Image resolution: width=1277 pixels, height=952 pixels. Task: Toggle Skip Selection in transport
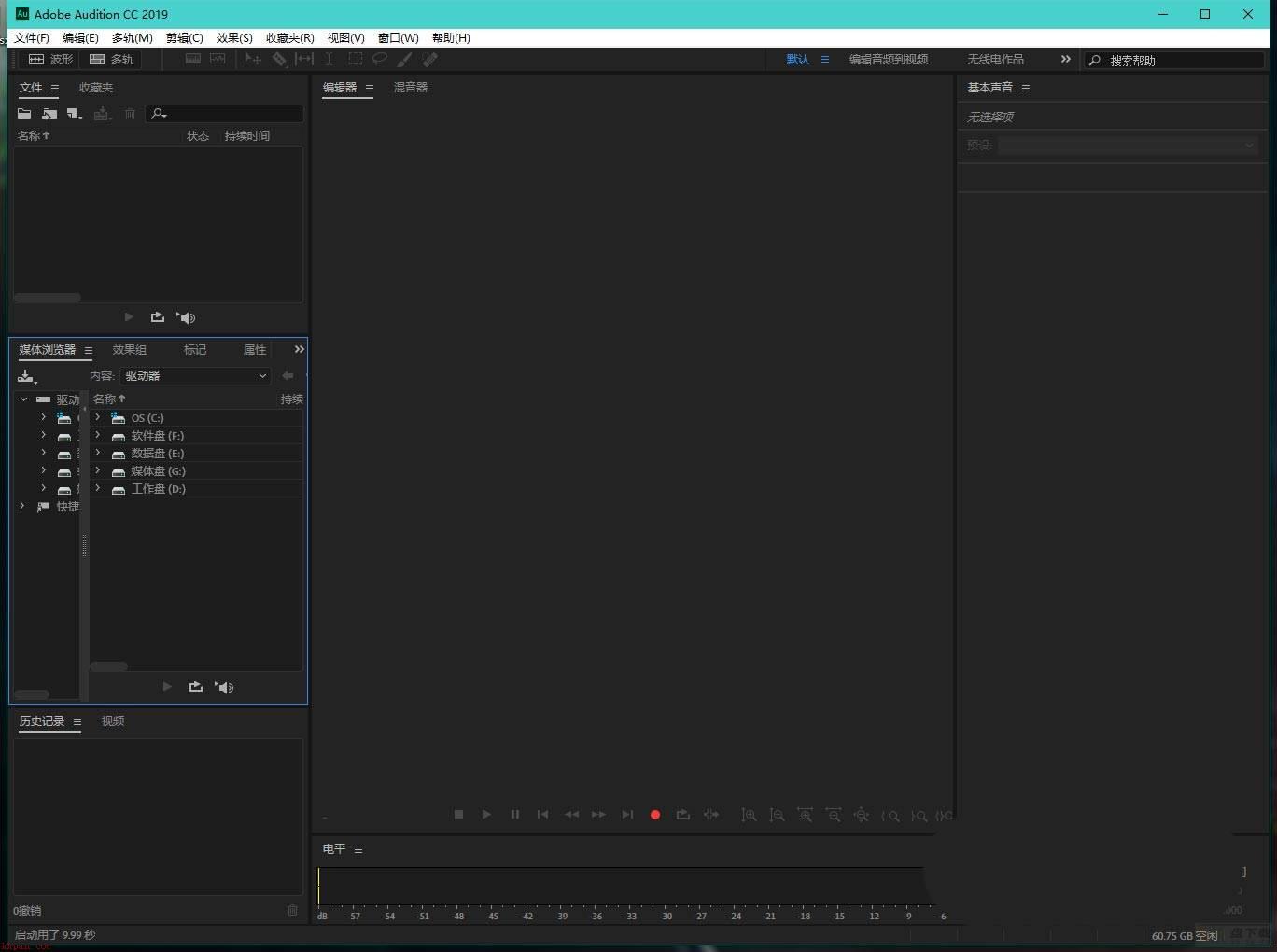(x=711, y=815)
